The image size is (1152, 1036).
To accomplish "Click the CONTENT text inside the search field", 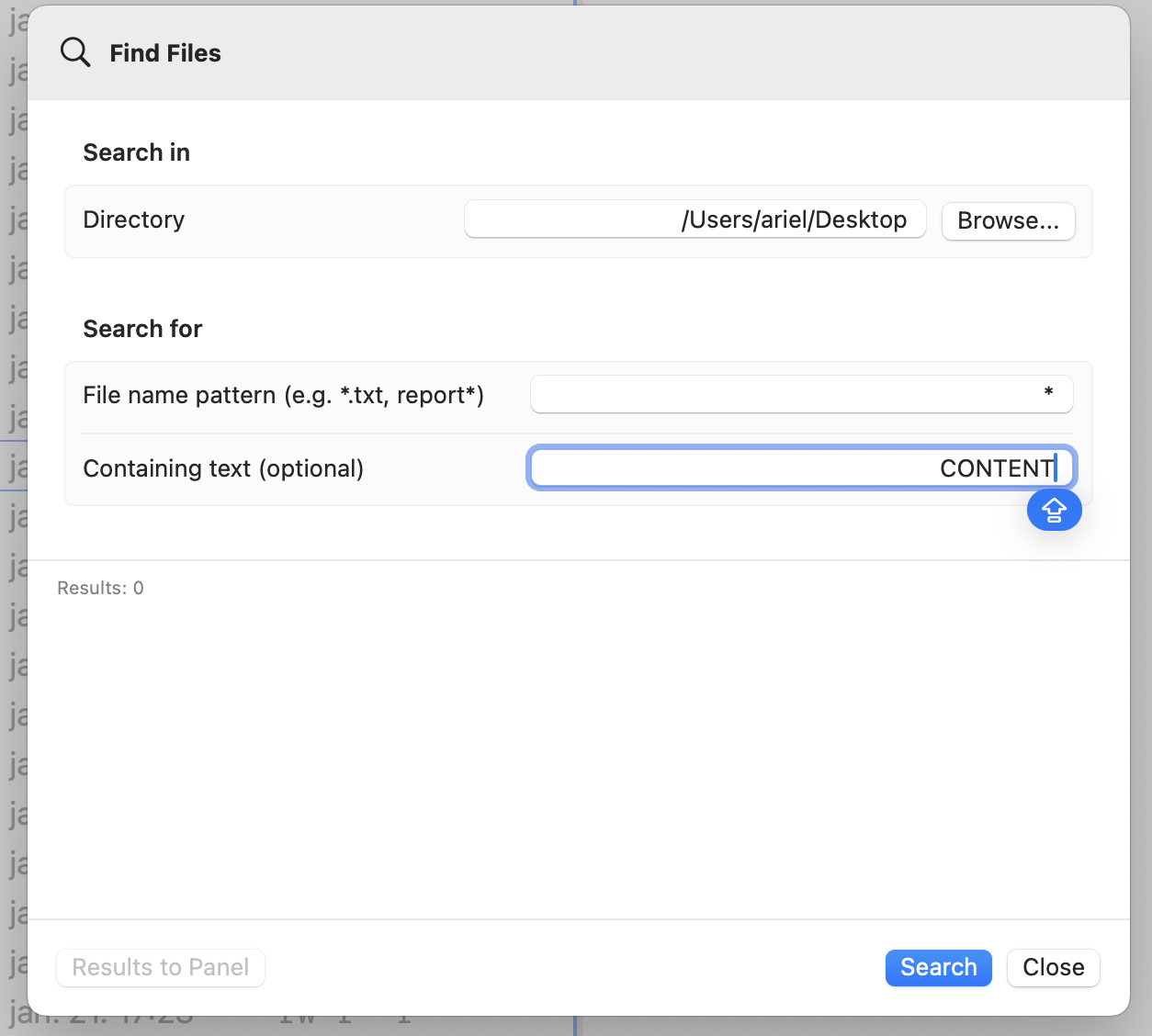I will point(996,468).
